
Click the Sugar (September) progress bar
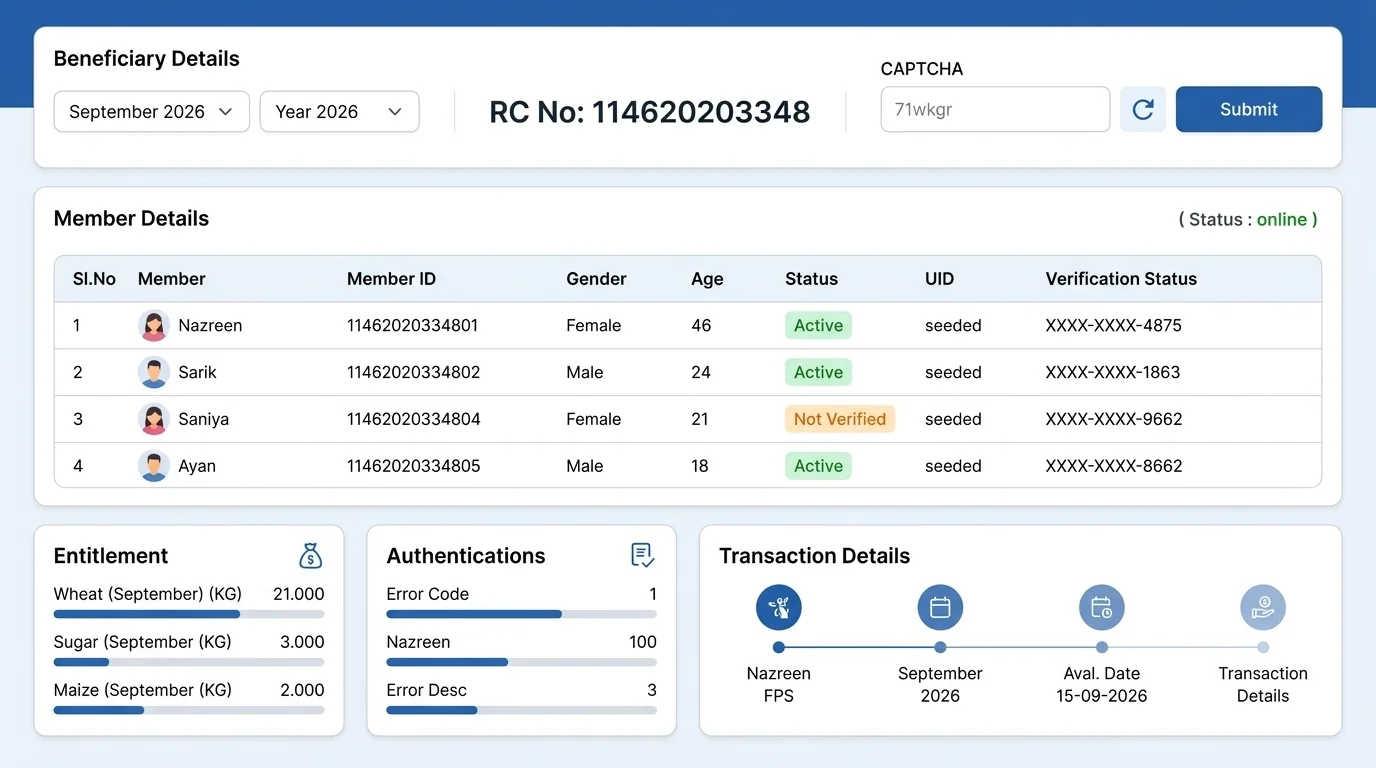(x=189, y=662)
